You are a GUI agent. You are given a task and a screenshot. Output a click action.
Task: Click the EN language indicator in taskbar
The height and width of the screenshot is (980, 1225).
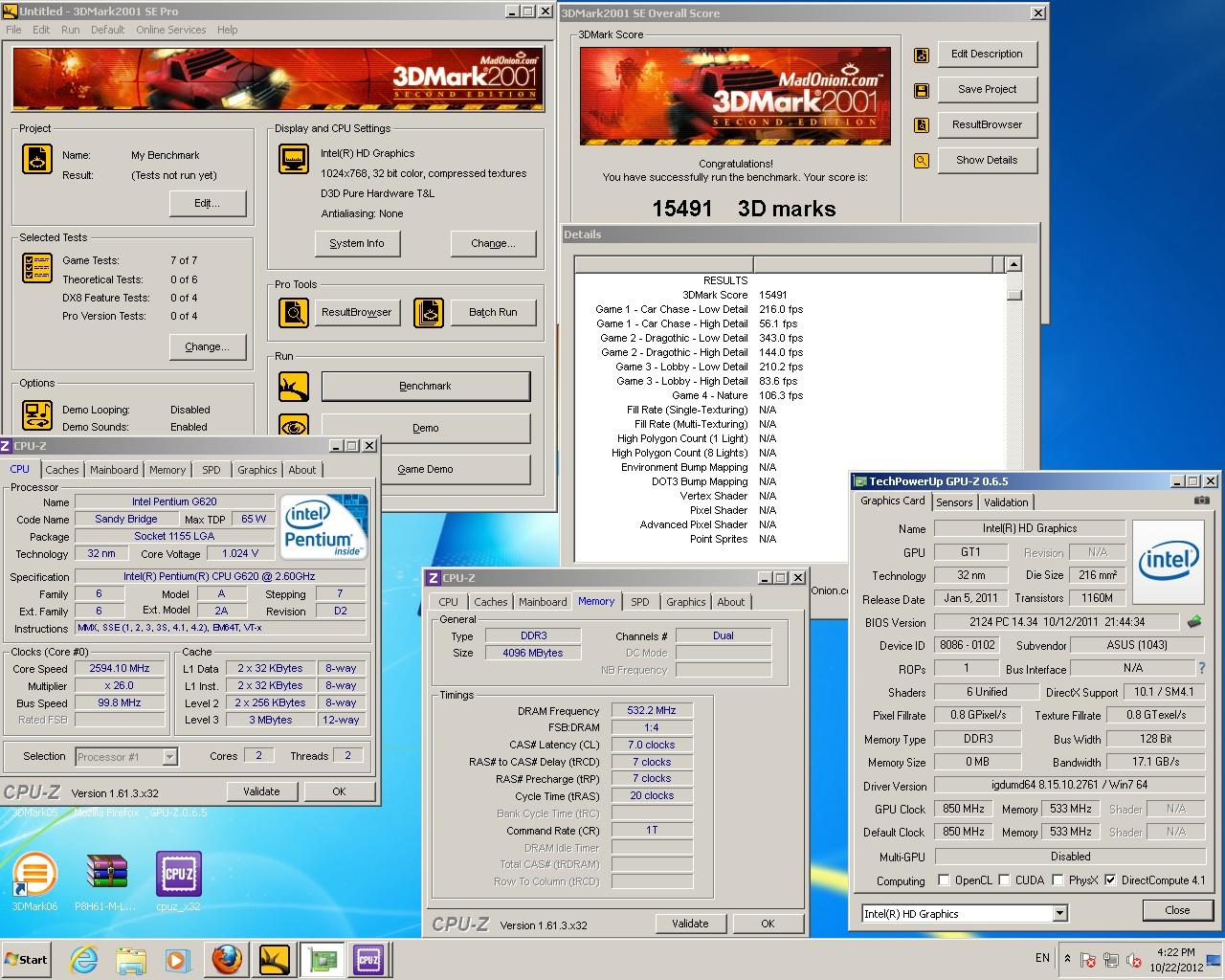pos(1042,958)
